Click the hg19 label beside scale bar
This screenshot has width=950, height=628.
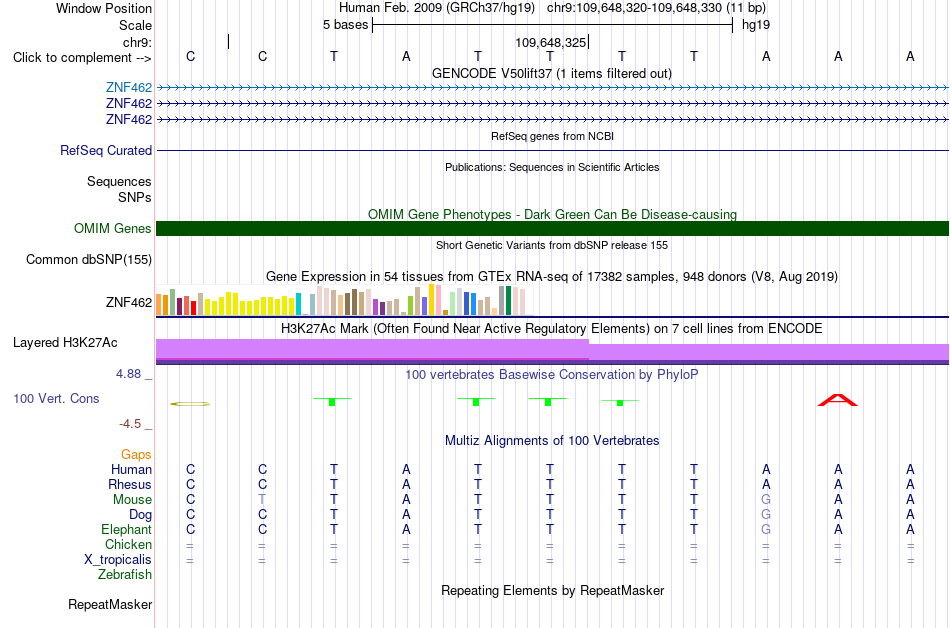[x=756, y=25]
